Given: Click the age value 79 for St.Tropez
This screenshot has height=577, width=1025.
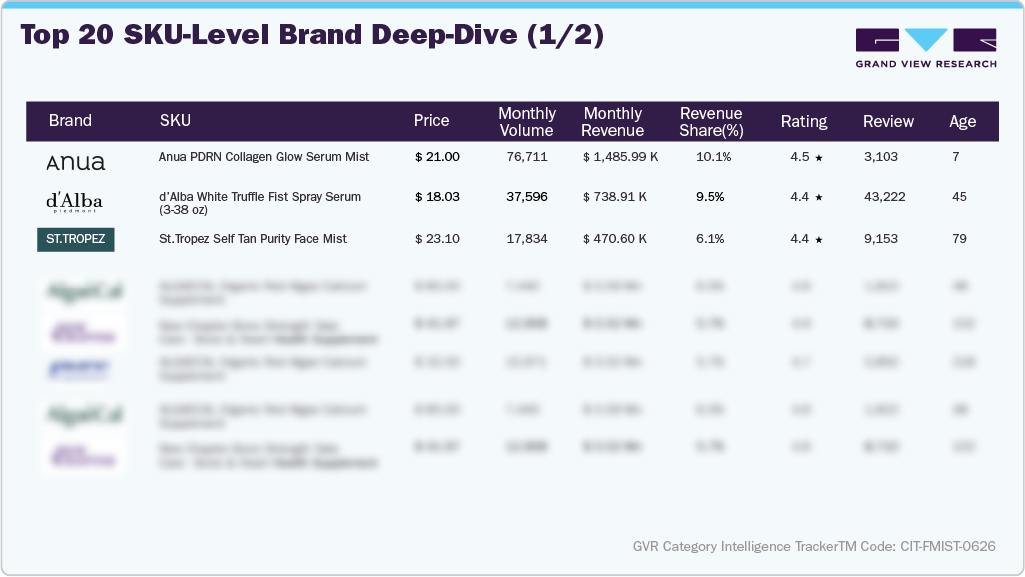Looking at the screenshot, I should click(959, 239).
